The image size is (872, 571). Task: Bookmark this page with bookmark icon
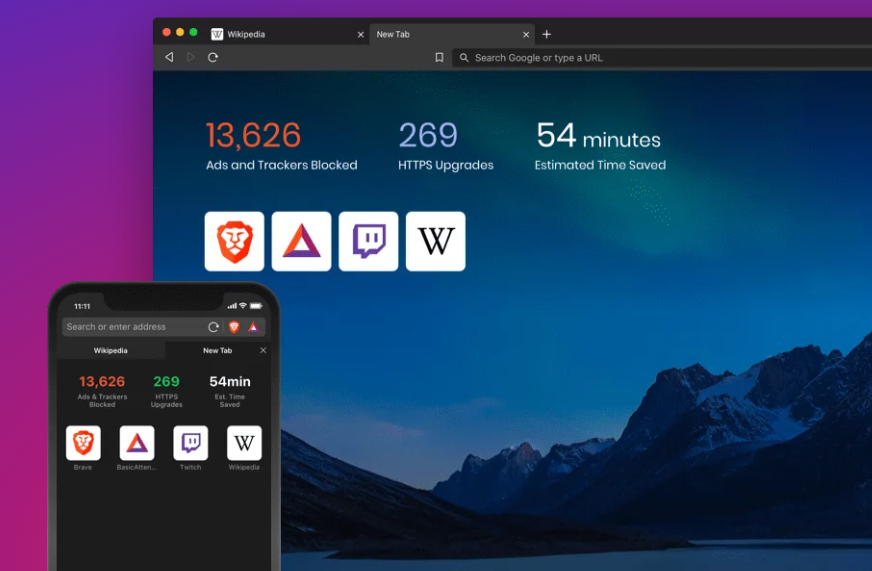pyautogui.click(x=439, y=57)
